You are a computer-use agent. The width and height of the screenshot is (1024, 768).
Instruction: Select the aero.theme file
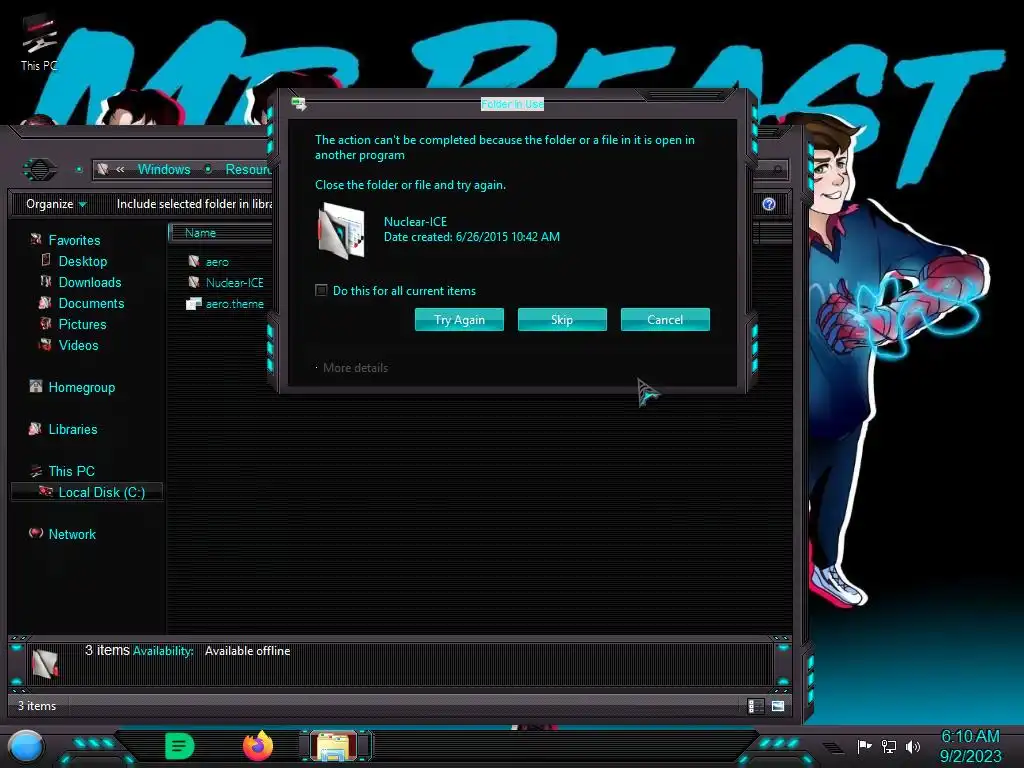pyautogui.click(x=234, y=303)
